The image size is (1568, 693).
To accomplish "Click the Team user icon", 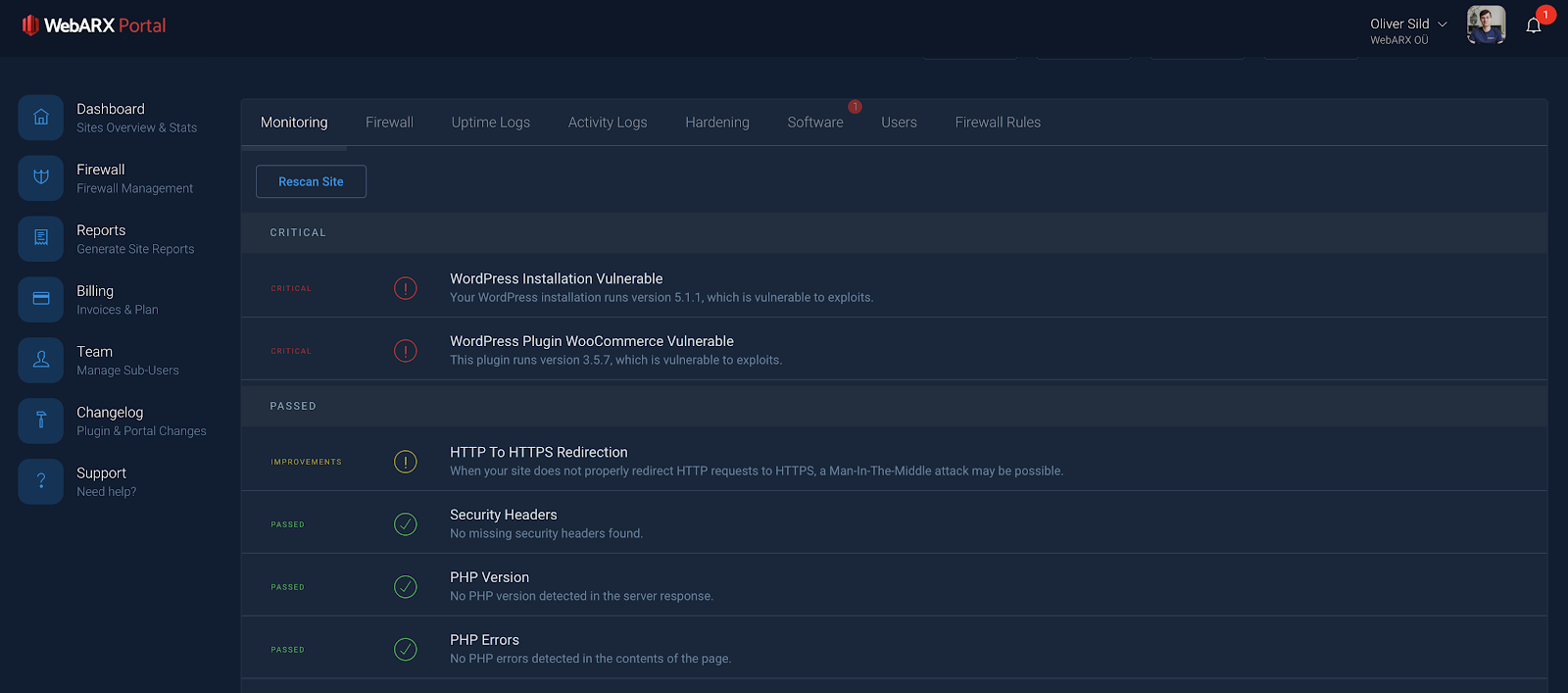I will 41,361.
